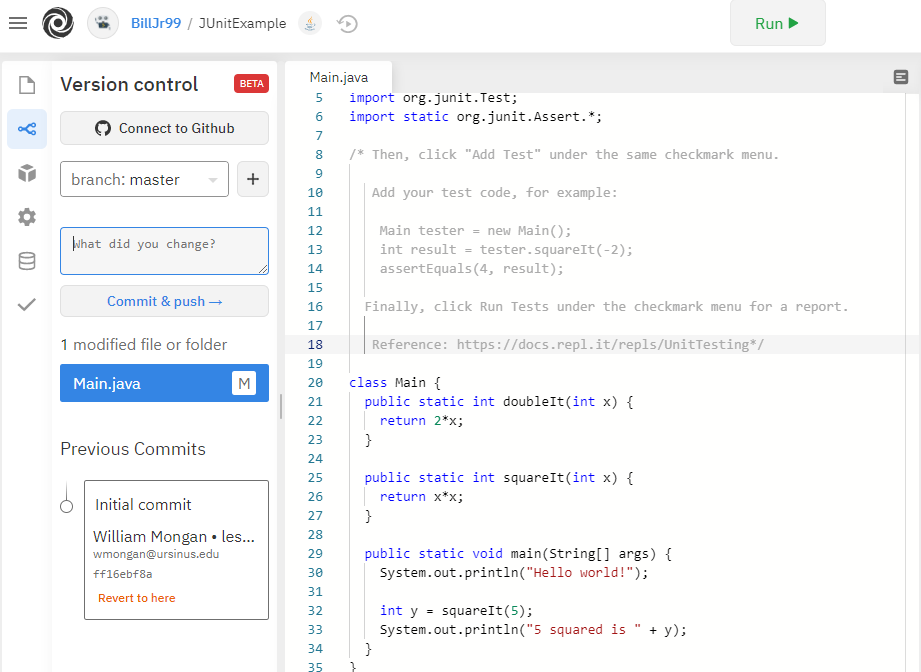This screenshot has height=672, width=921.
Task: Click the Repl.it logo
Action: tap(58, 23)
